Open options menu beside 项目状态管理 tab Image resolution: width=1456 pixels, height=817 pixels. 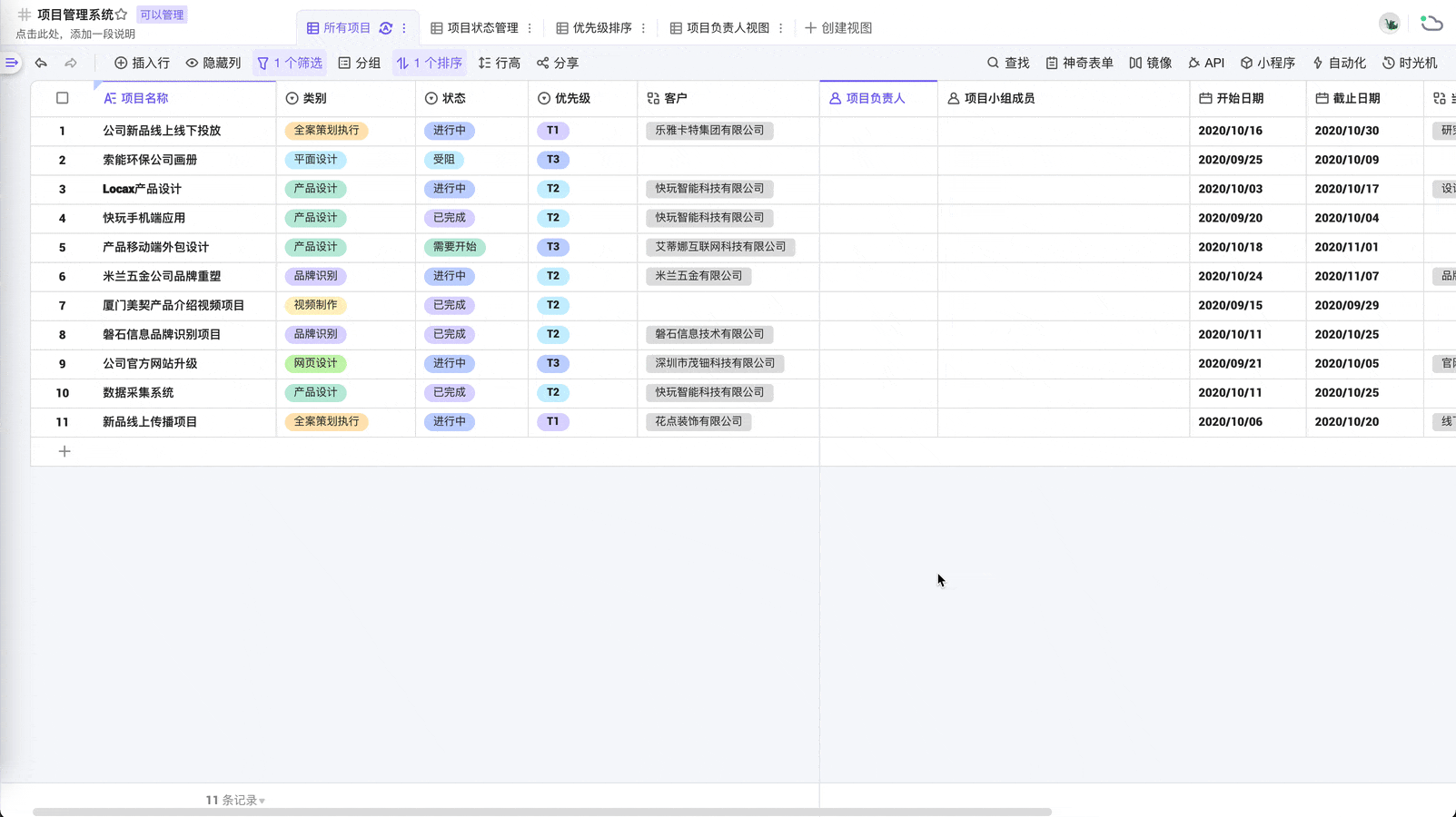(x=530, y=28)
